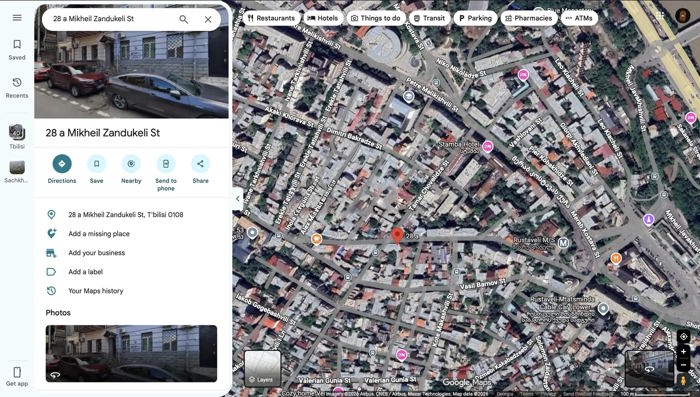Image resolution: width=700 pixels, height=397 pixels.
Task: Select the Restaurants filter chip
Action: [271, 18]
